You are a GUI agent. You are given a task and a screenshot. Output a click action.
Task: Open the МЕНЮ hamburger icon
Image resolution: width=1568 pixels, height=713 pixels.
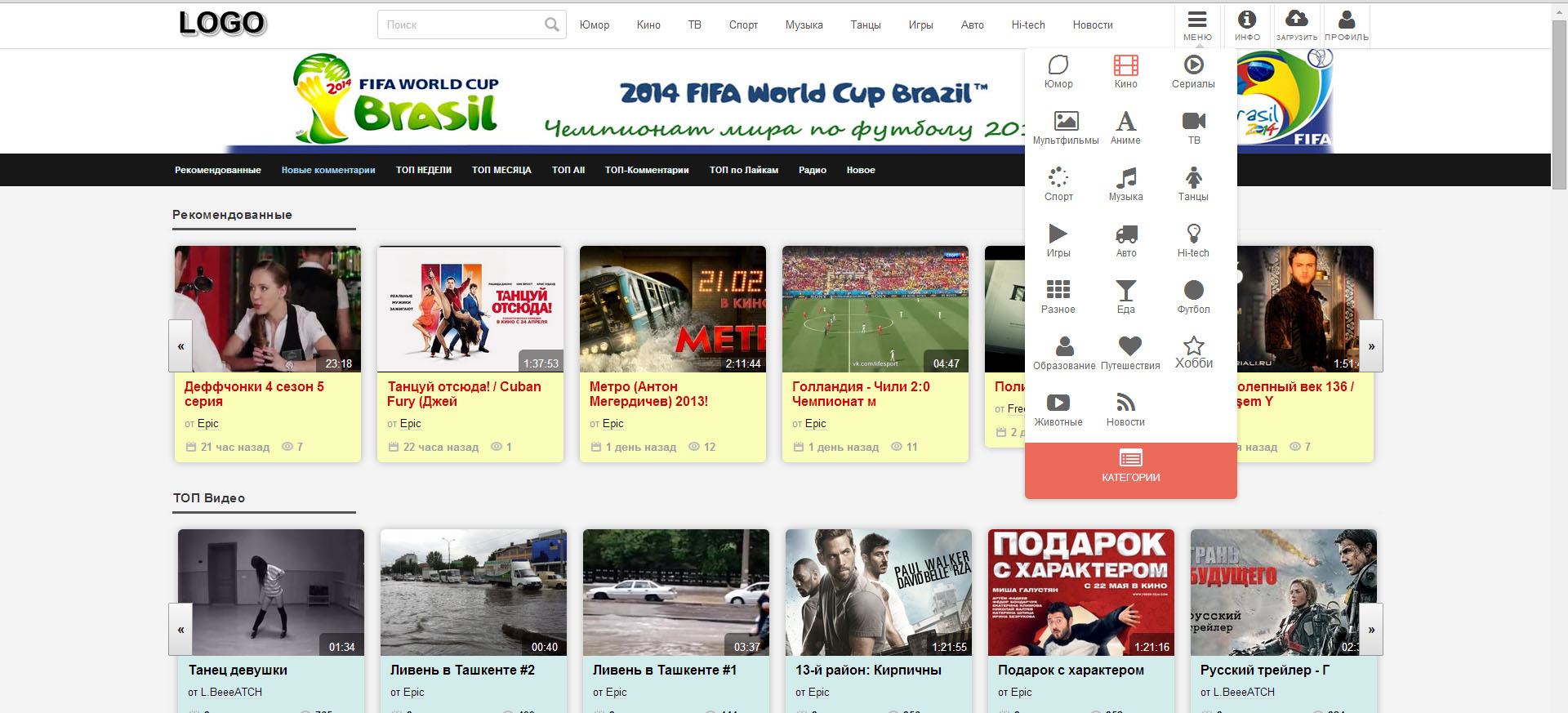(x=1197, y=20)
